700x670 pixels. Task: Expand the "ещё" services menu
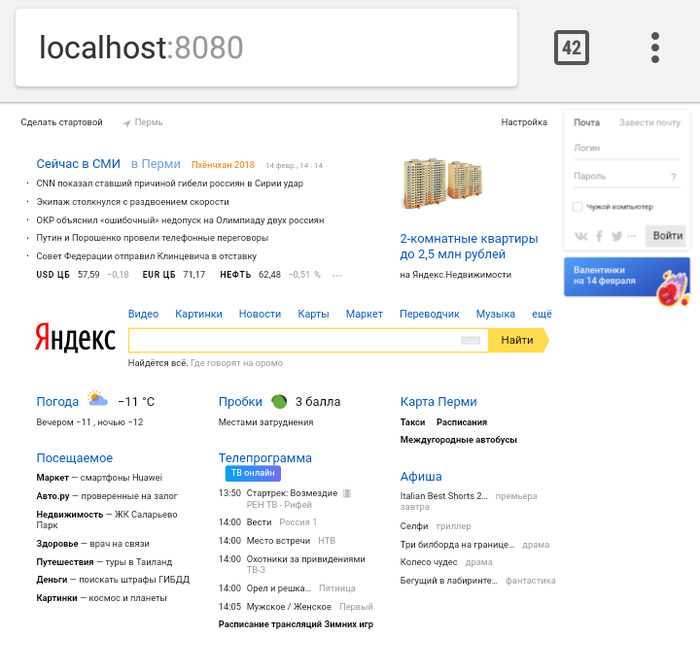(x=541, y=314)
